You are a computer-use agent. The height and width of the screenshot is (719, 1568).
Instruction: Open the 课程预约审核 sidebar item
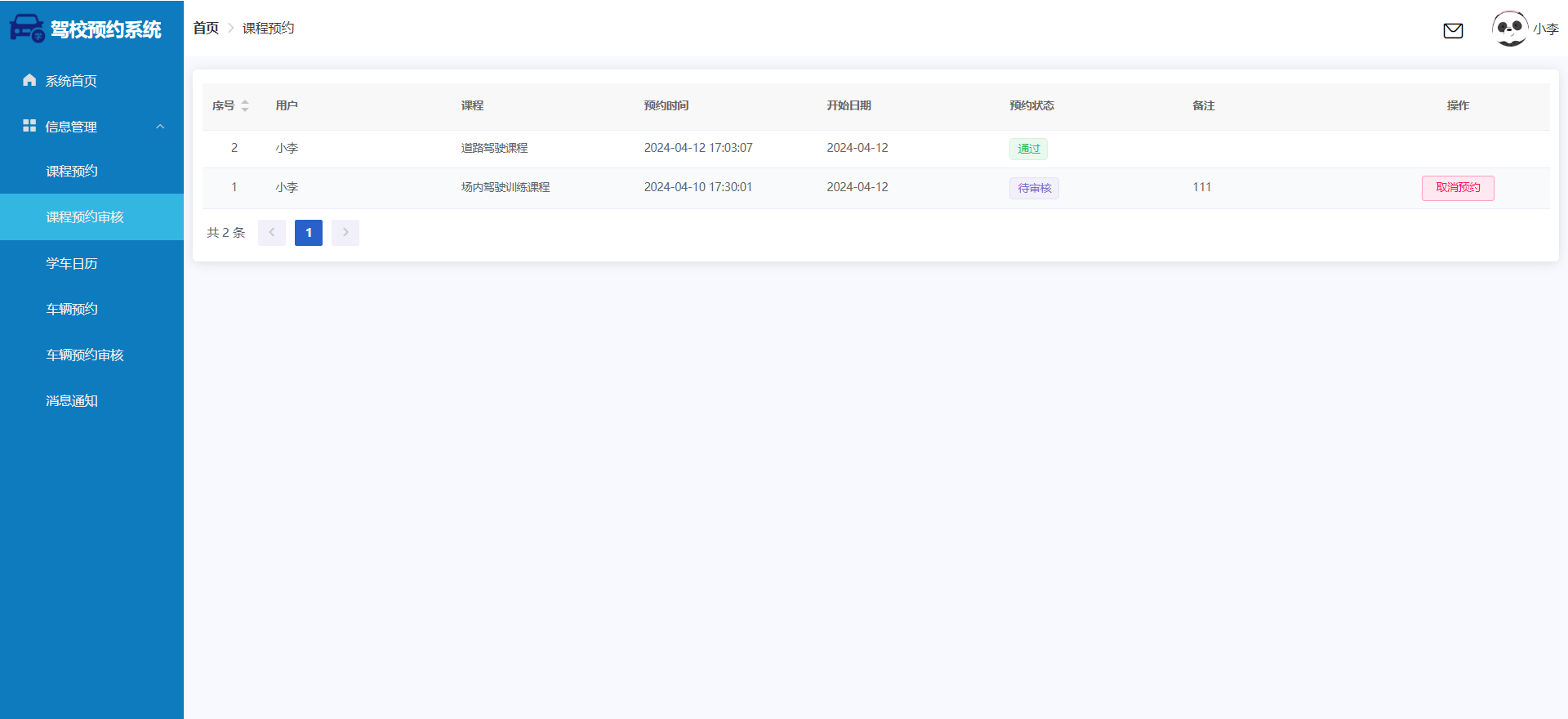click(91, 217)
